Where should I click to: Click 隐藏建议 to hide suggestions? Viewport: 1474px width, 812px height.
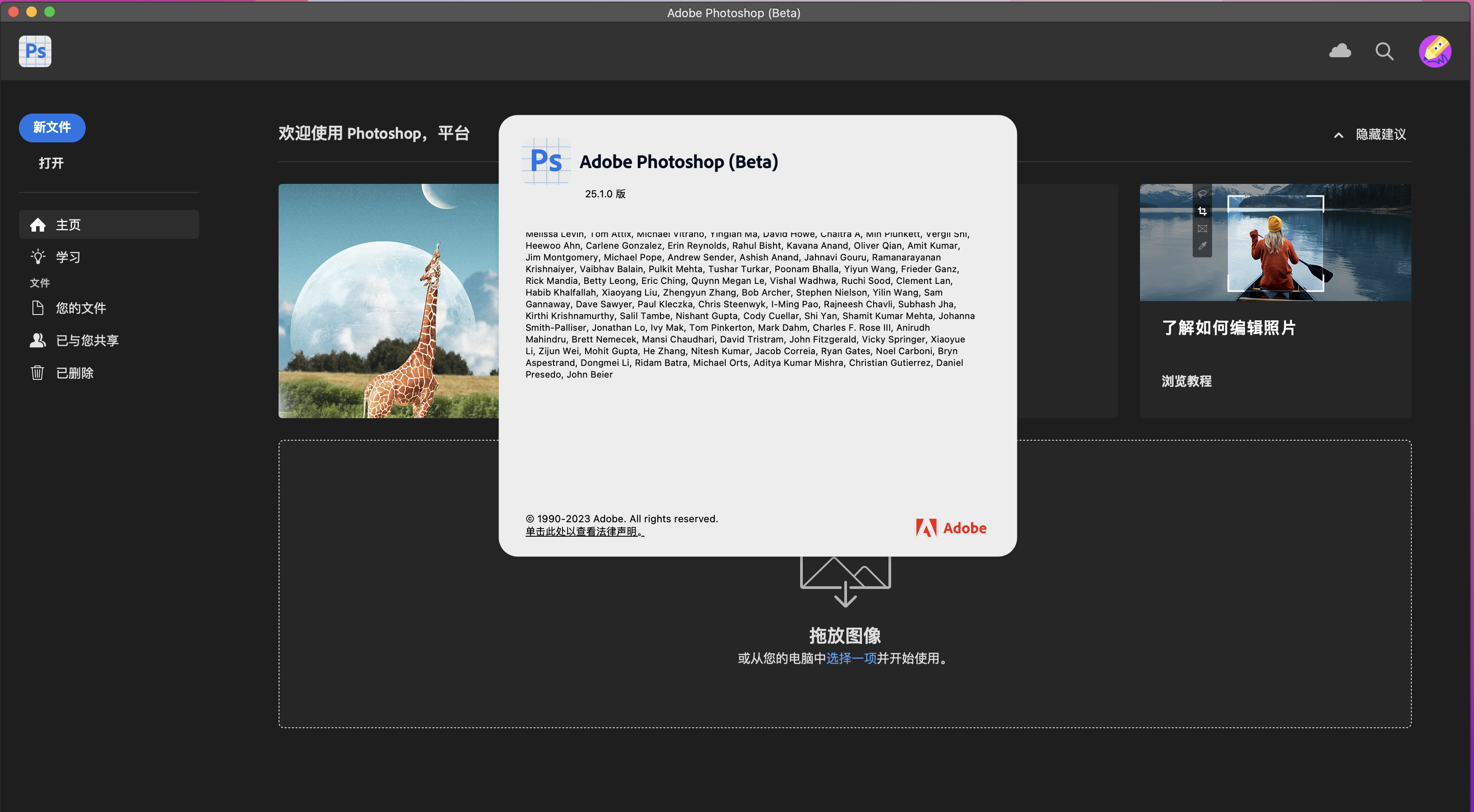pyautogui.click(x=1381, y=134)
